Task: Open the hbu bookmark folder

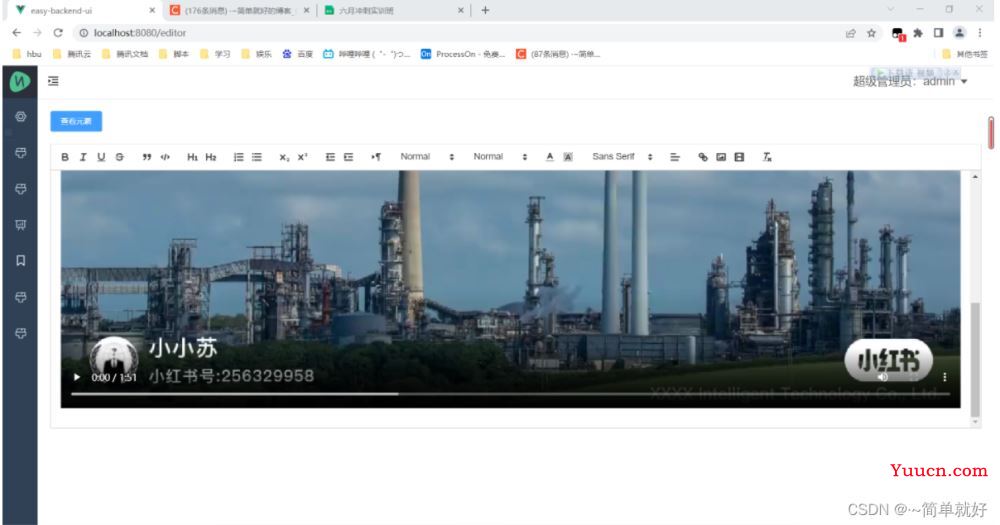Action: (x=27, y=54)
